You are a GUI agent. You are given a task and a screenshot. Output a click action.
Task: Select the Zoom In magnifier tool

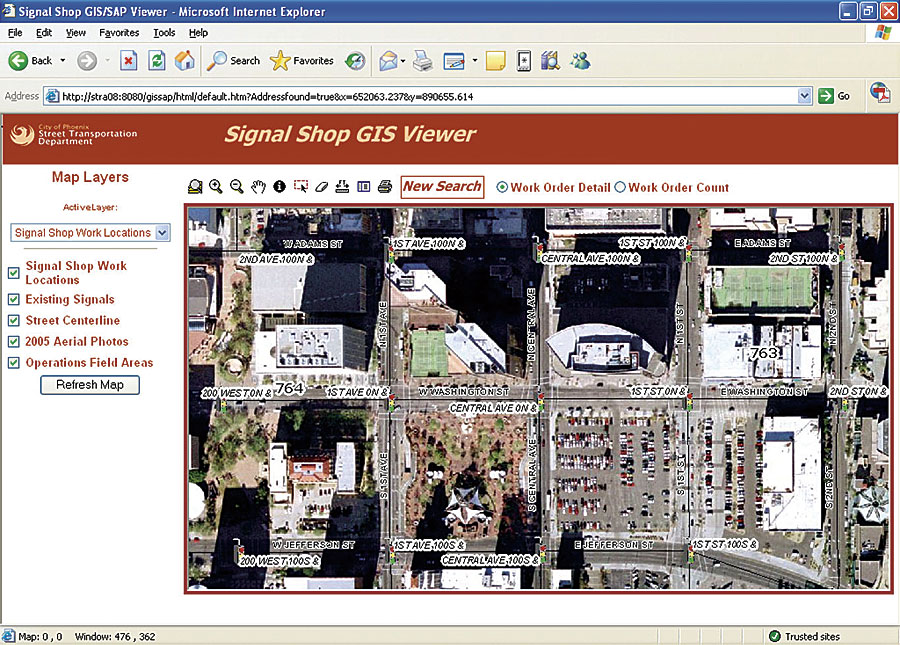pyautogui.click(x=216, y=186)
